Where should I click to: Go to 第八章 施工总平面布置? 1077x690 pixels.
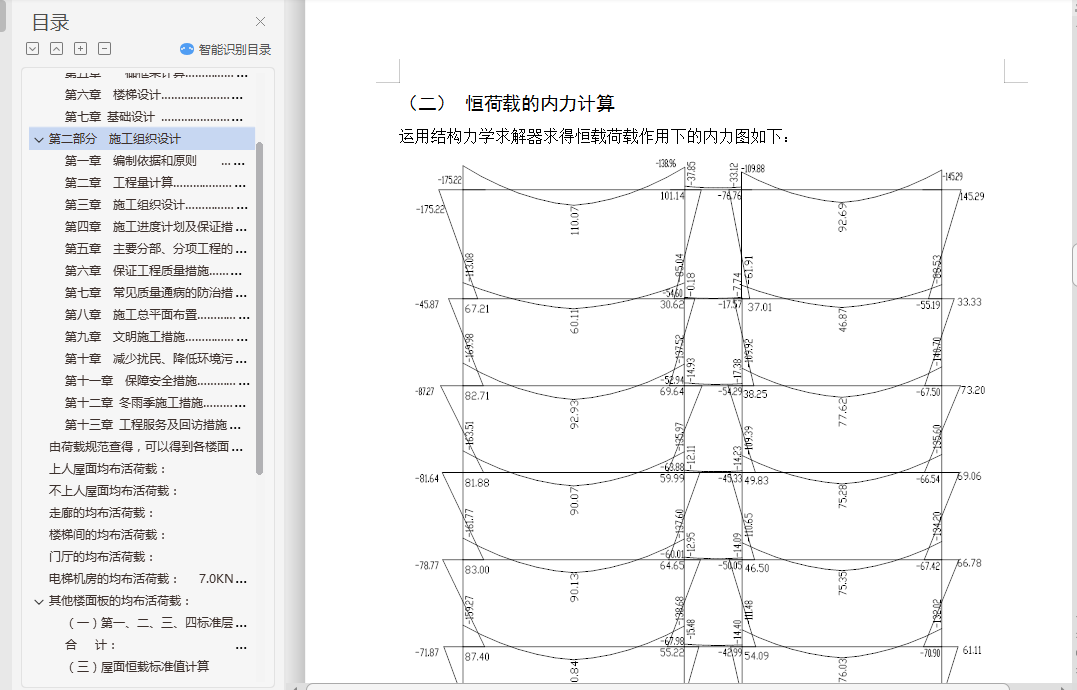pos(156,314)
